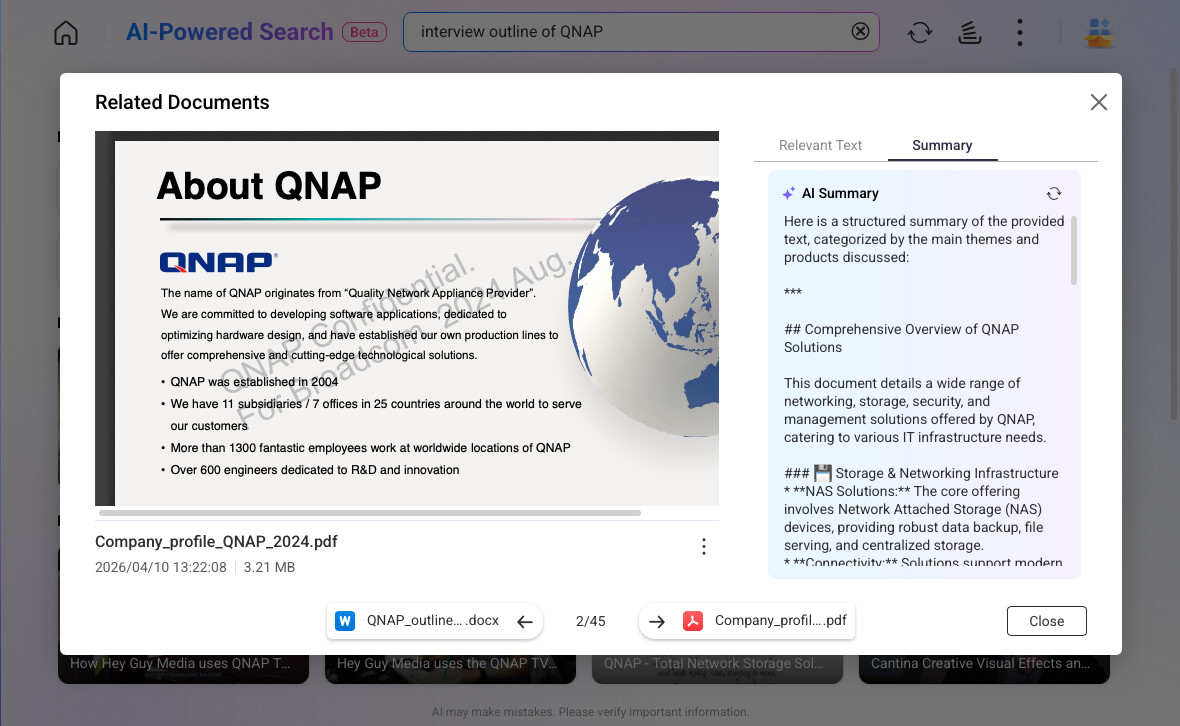Switch to the Relevant Text tab
The width and height of the screenshot is (1180, 726).
pyautogui.click(x=820, y=145)
